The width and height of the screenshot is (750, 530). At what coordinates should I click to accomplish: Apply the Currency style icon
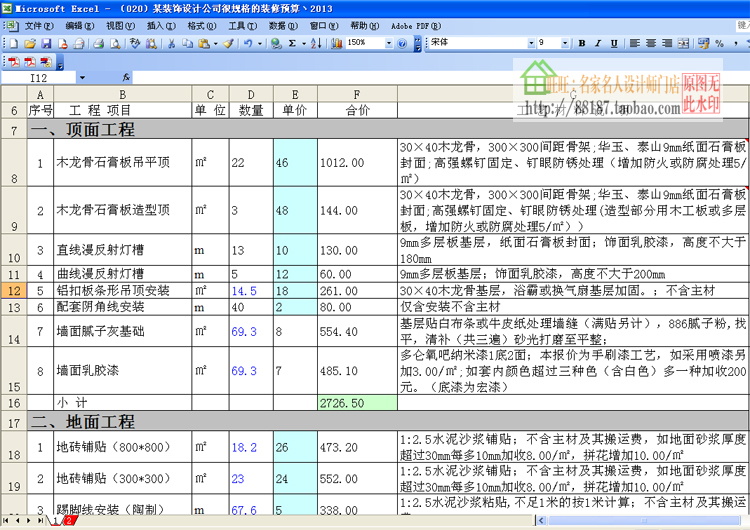tap(703, 44)
